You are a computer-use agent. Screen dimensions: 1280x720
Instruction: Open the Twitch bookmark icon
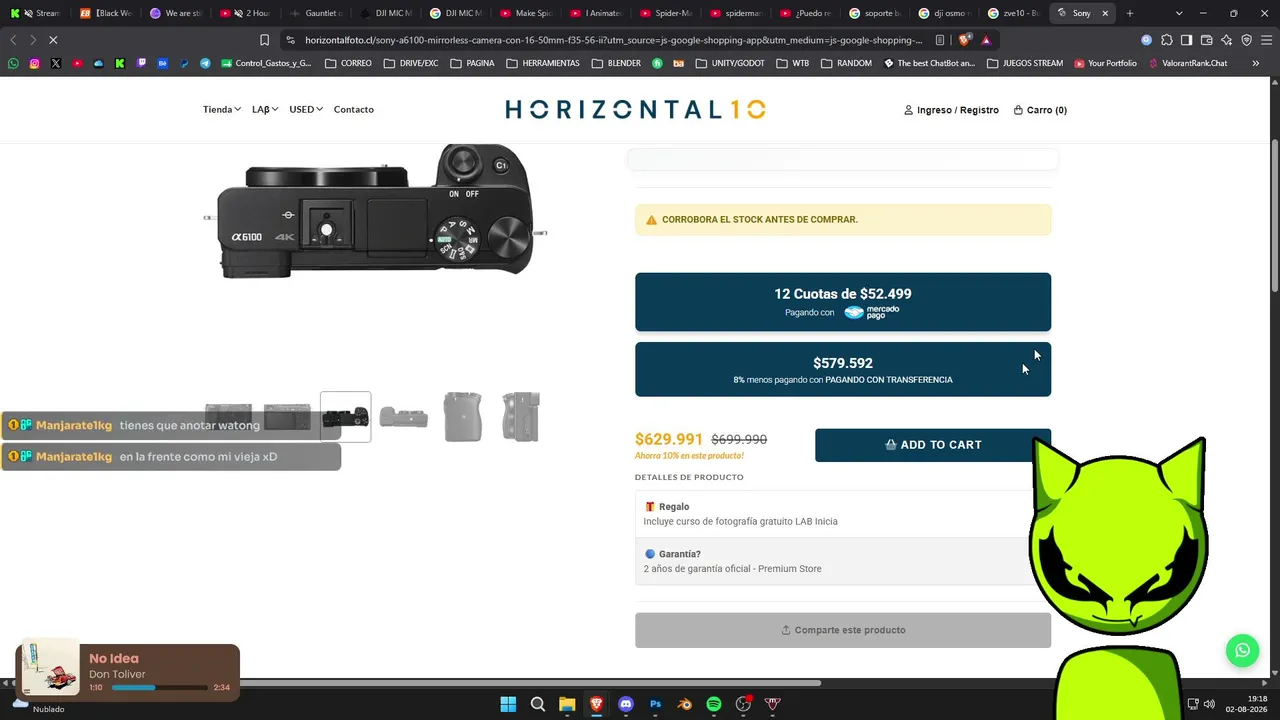pos(141,63)
